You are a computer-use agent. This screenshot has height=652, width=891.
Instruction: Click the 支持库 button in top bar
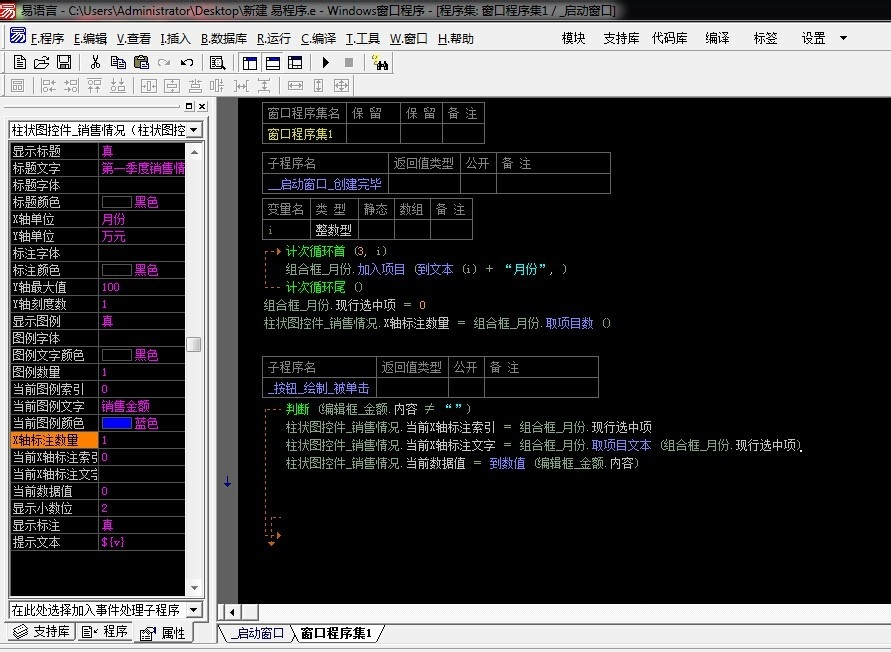point(621,38)
